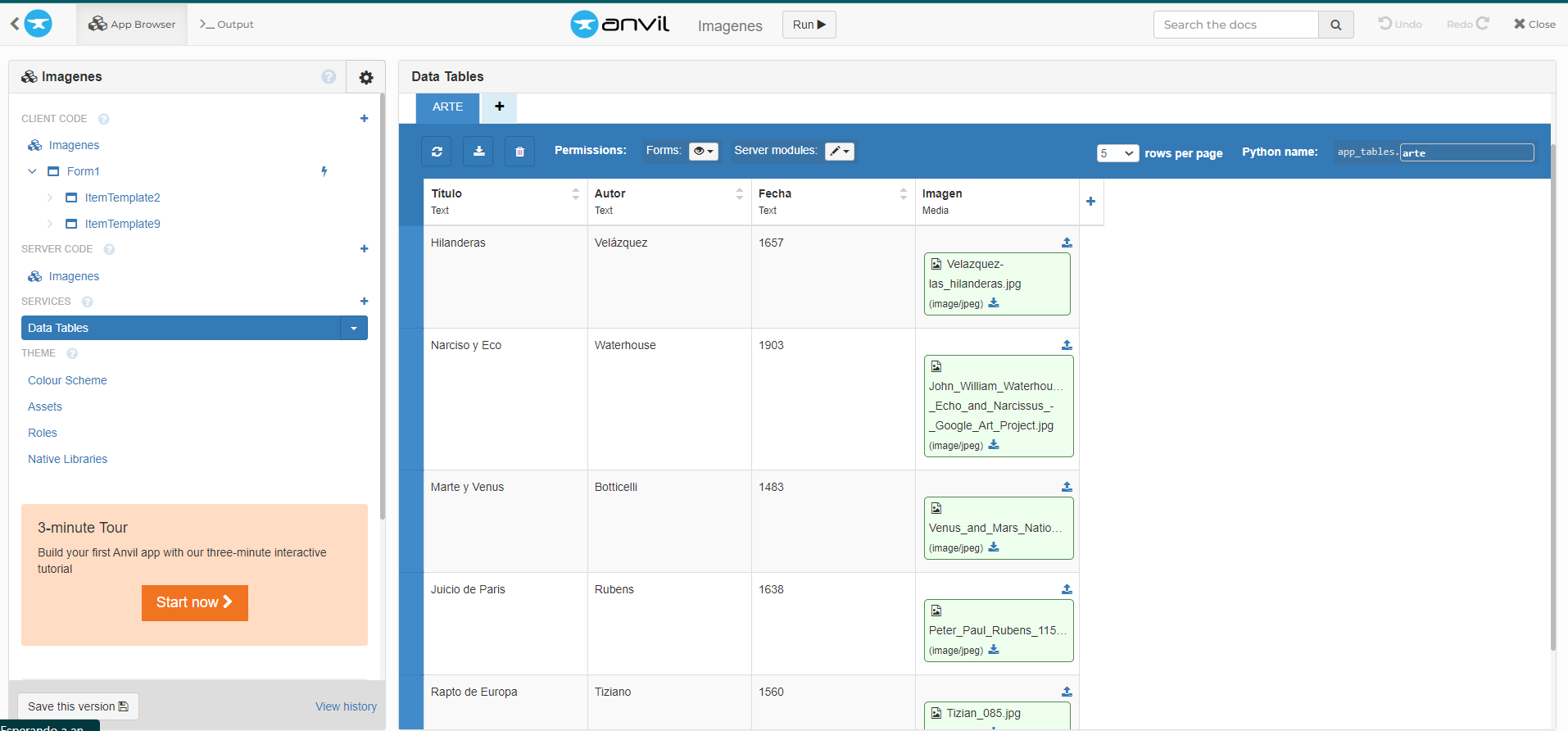Click upload icon in Rapto de Europa row
1568x731 pixels.
[x=1067, y=692]
